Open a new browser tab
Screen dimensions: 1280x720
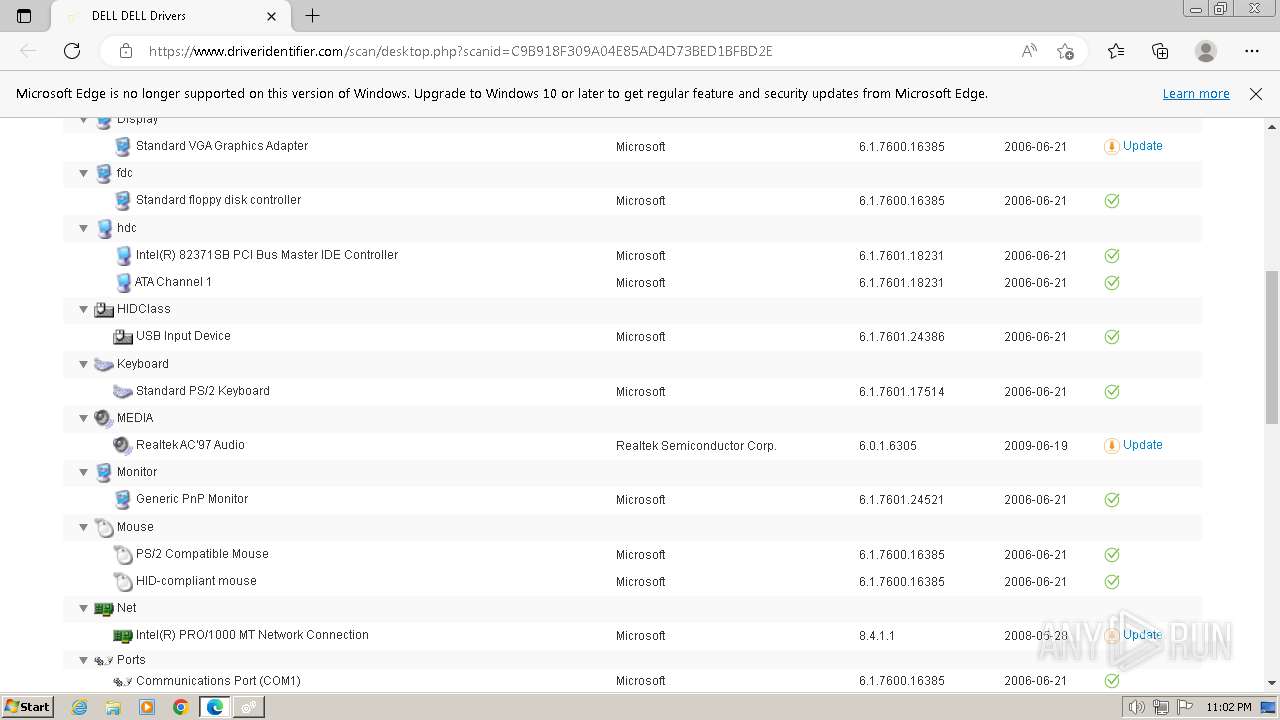coord(312,16)
